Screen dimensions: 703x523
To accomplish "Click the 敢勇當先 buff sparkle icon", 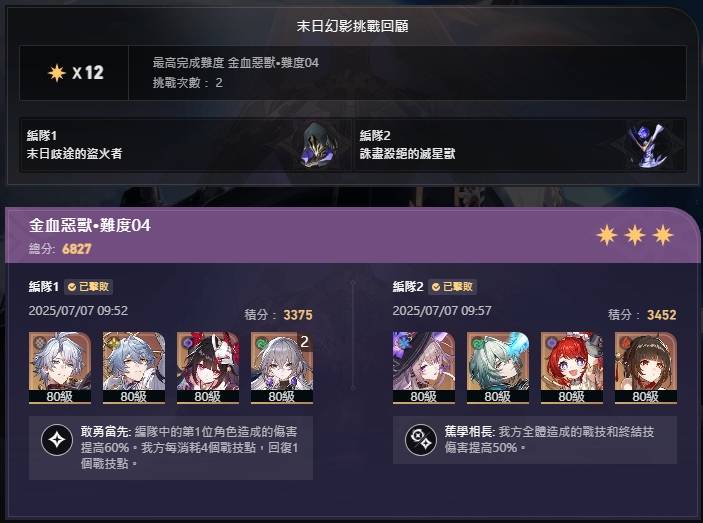I will pyautogui.click(x=57, y=440).
